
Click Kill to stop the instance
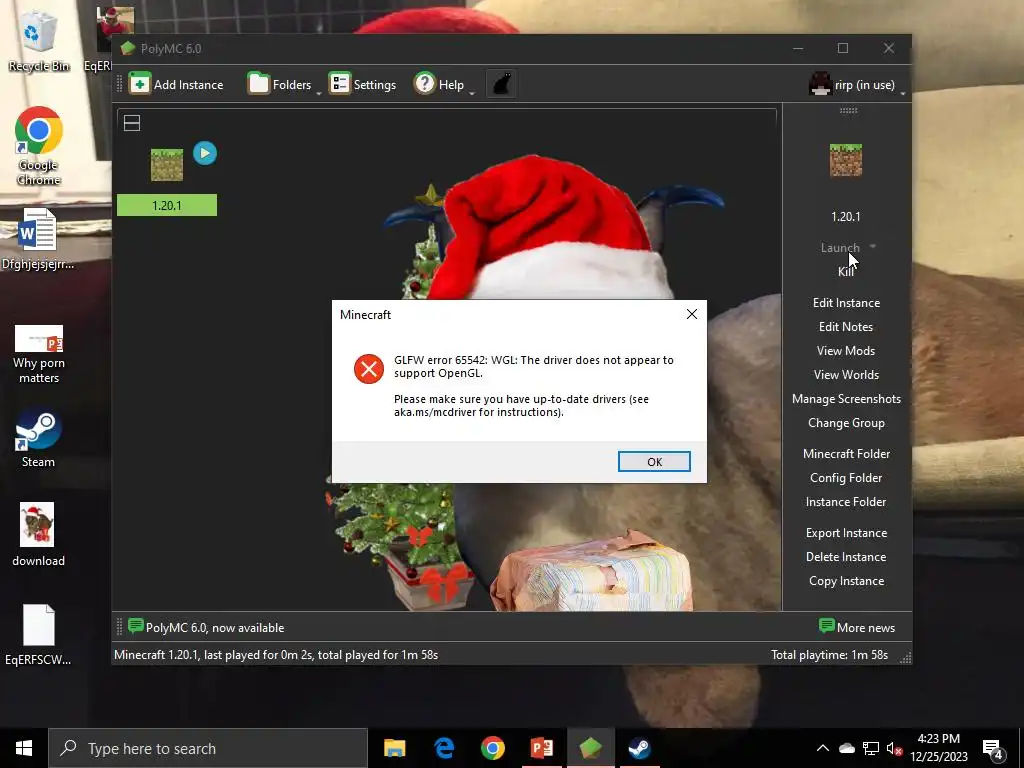coord(846,272)
